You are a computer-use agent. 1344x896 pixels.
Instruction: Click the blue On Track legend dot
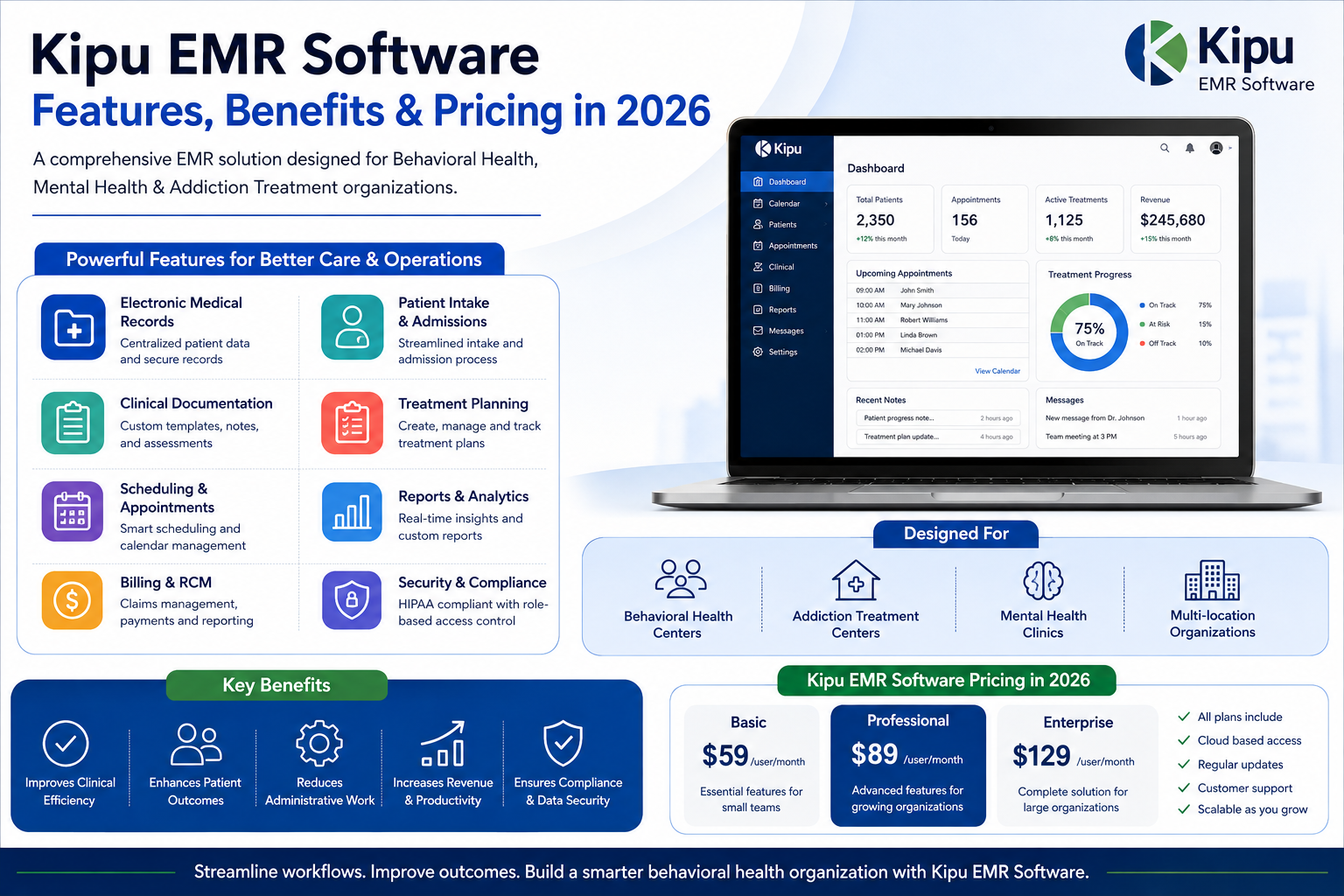(x=1143, y=305)
